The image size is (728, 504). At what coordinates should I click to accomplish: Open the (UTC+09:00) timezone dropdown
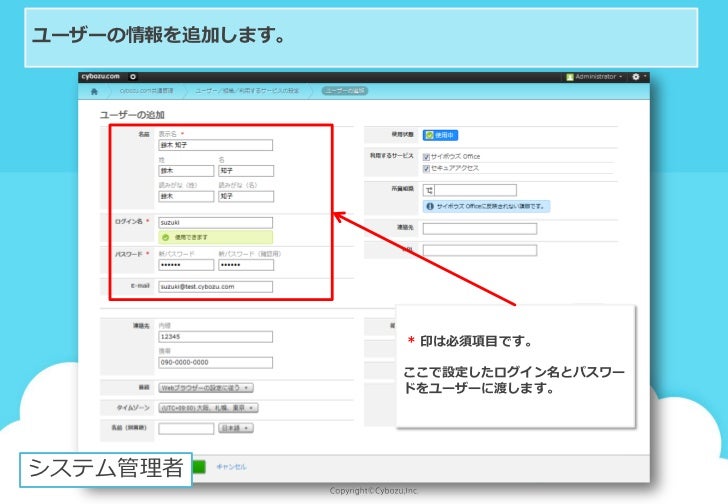point(208,408)
